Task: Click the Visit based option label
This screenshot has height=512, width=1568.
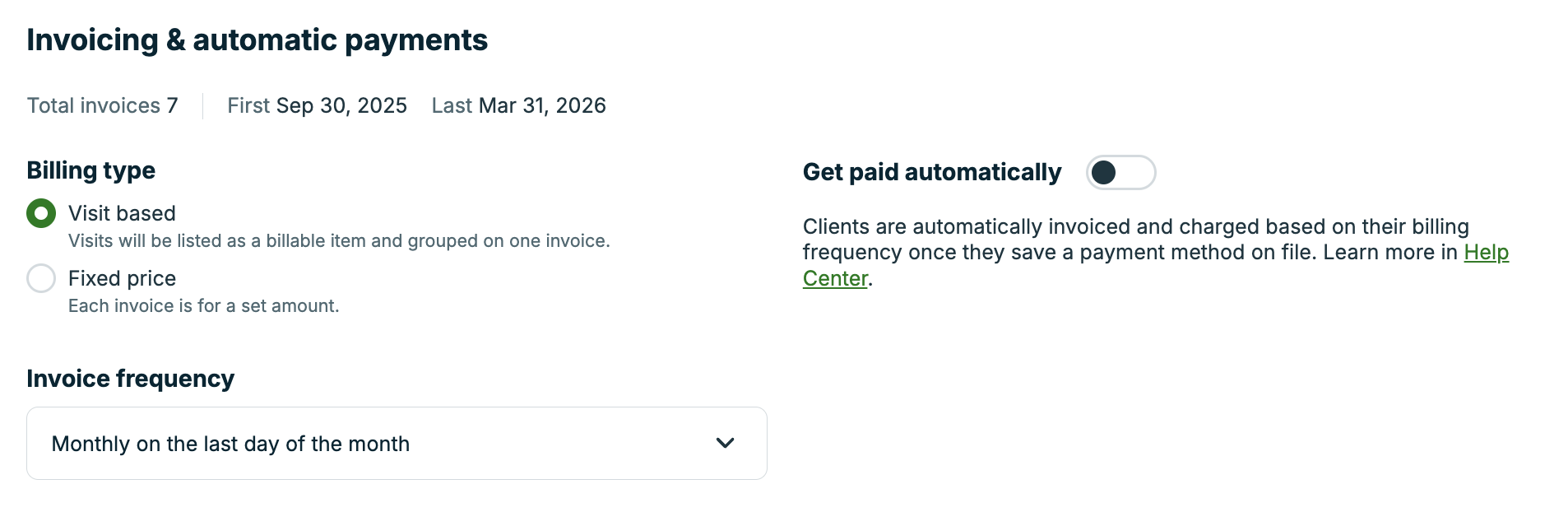Action: (x=122, y=213)
